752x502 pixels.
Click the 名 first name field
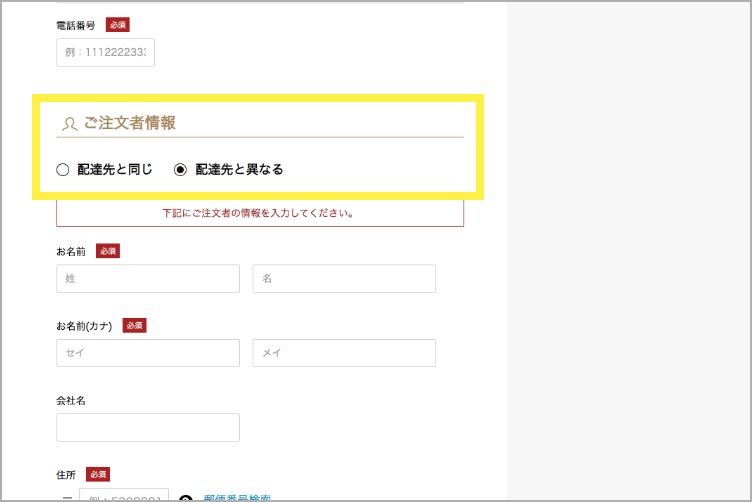click(344, 279)
